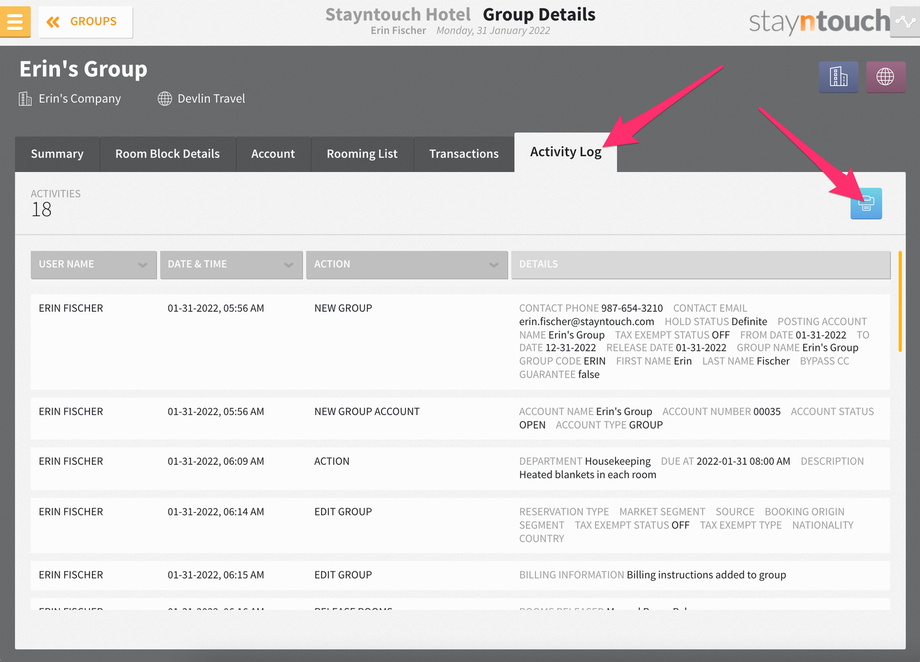Click date 01-31-2022, 06:09 AM
920x662 pixels.
coord(215,461)
